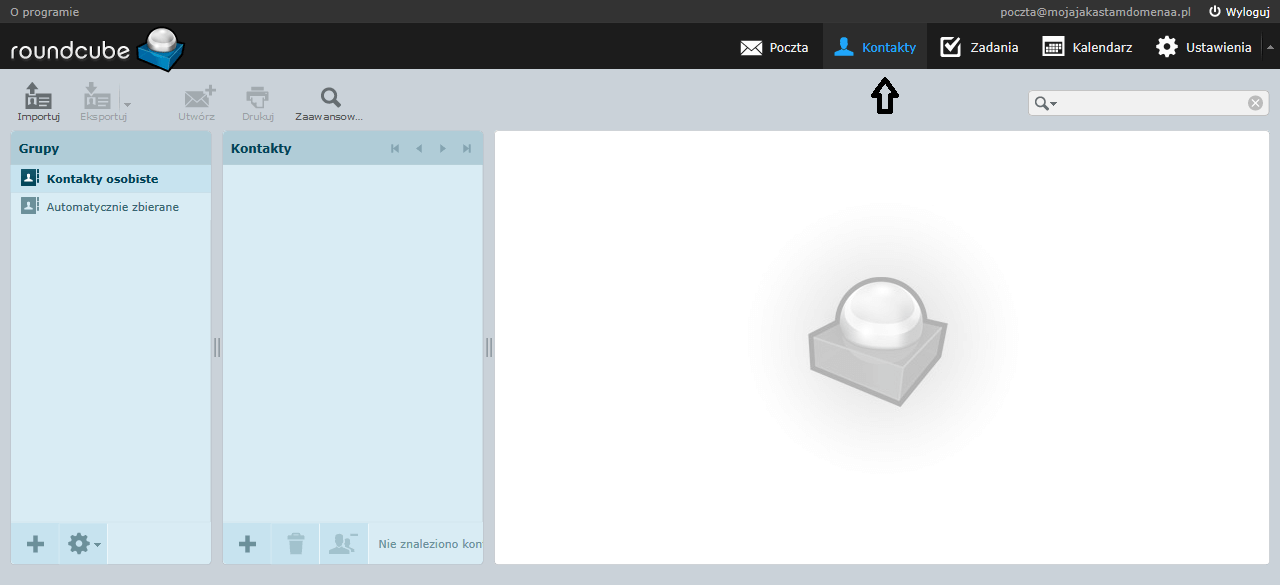Open group options gear menu
Image resolution: width=1280 pixels, height=585 pixels.
(x=84, y=544)
